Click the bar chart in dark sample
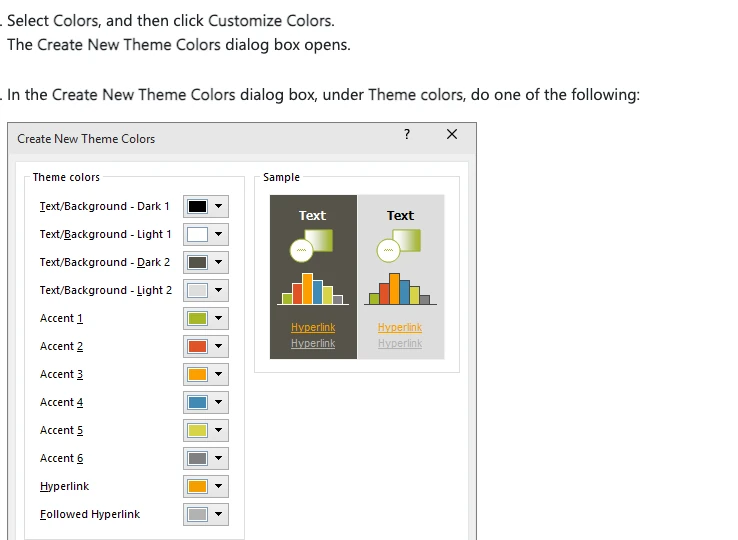The height and width of the screenshot is (540, 738). click(313, 289)
